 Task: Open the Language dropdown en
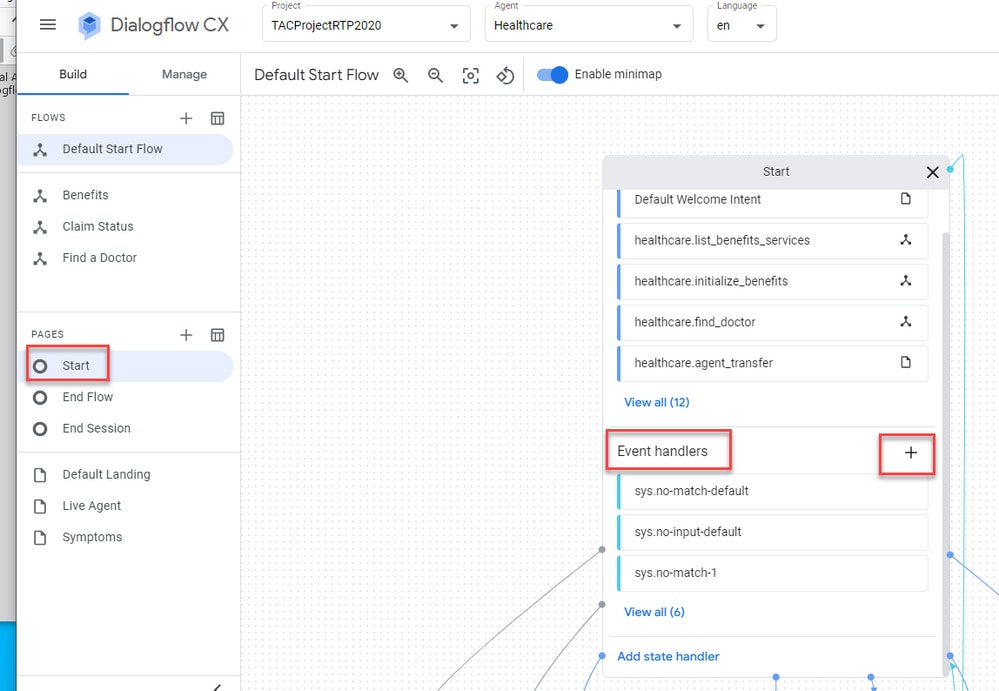(x=742, y=24)
